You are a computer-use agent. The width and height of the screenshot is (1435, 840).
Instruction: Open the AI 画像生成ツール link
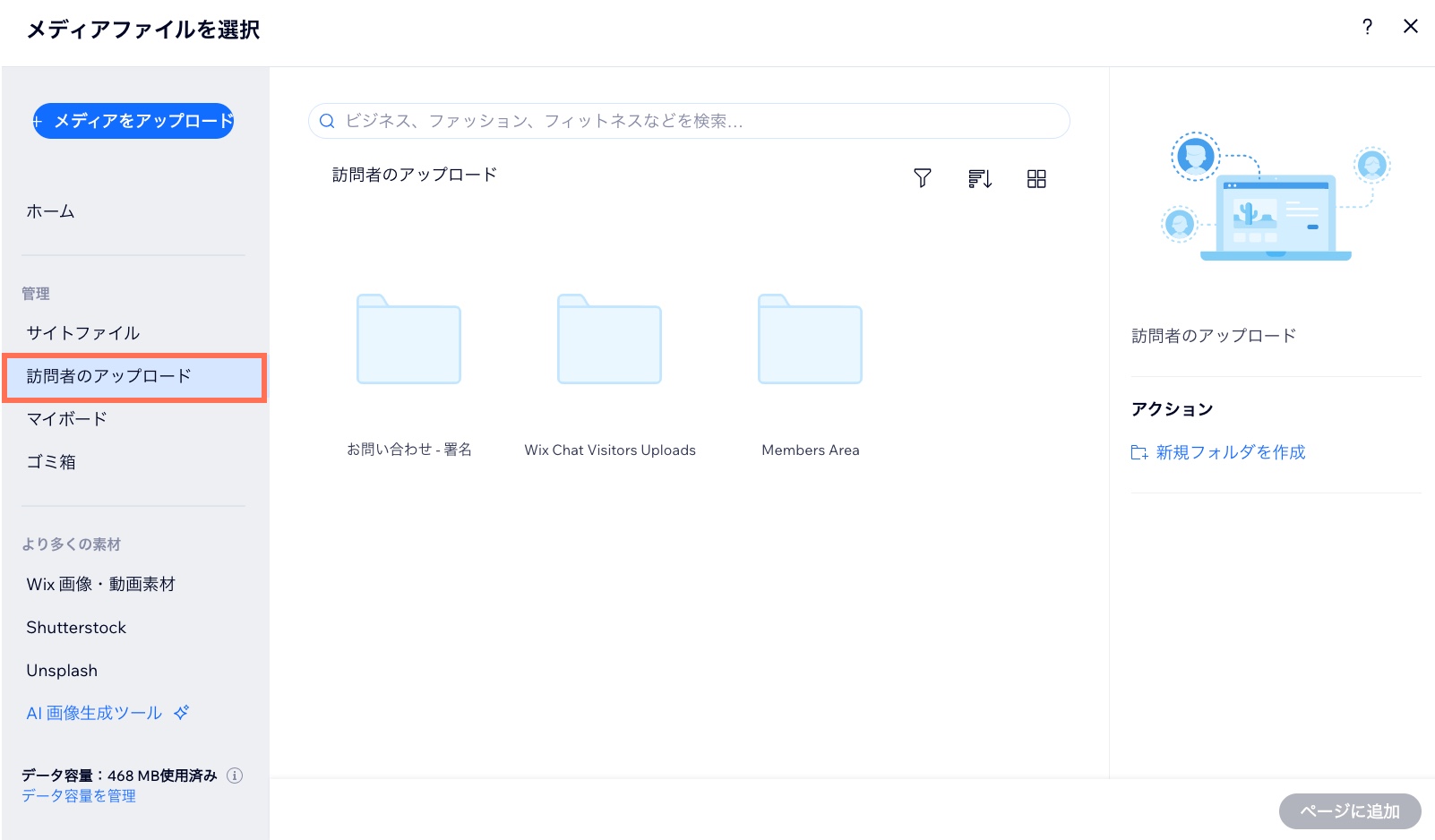click(95, 713)
